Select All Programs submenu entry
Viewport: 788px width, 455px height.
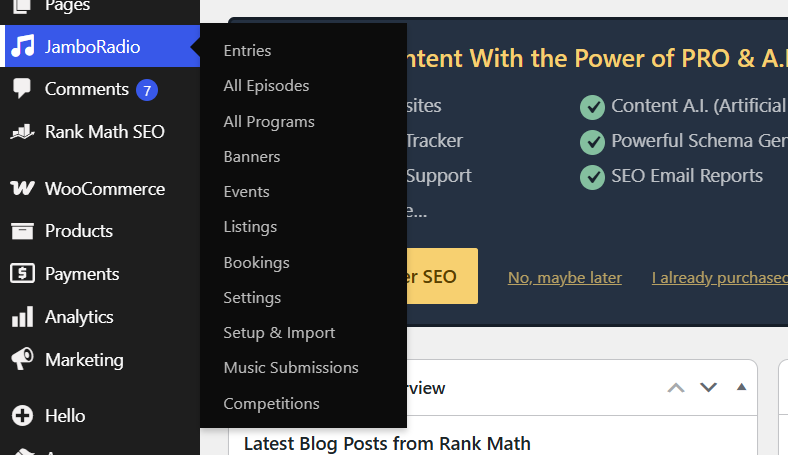pos(269,122)
